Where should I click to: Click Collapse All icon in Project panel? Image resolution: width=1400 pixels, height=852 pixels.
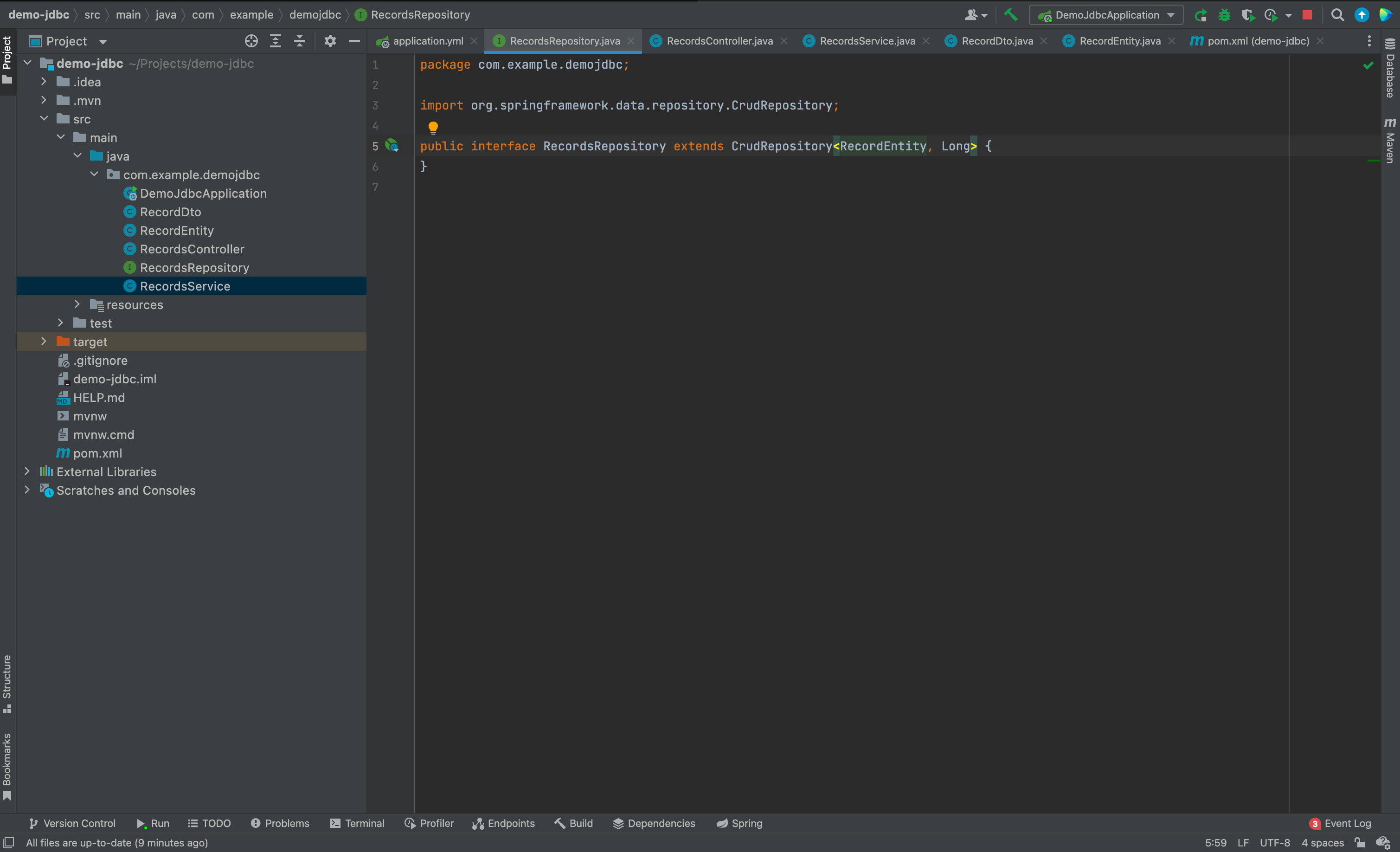(x=299, y=41)
